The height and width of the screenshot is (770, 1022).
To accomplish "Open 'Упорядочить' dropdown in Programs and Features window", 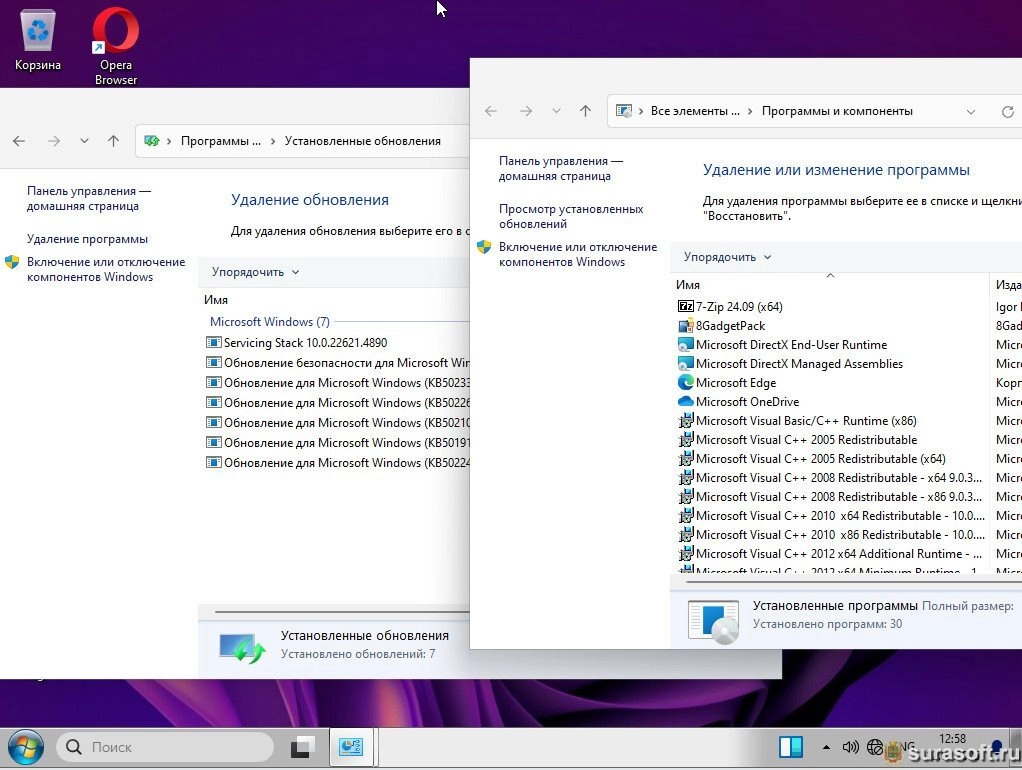I will (x=727, y=257).
